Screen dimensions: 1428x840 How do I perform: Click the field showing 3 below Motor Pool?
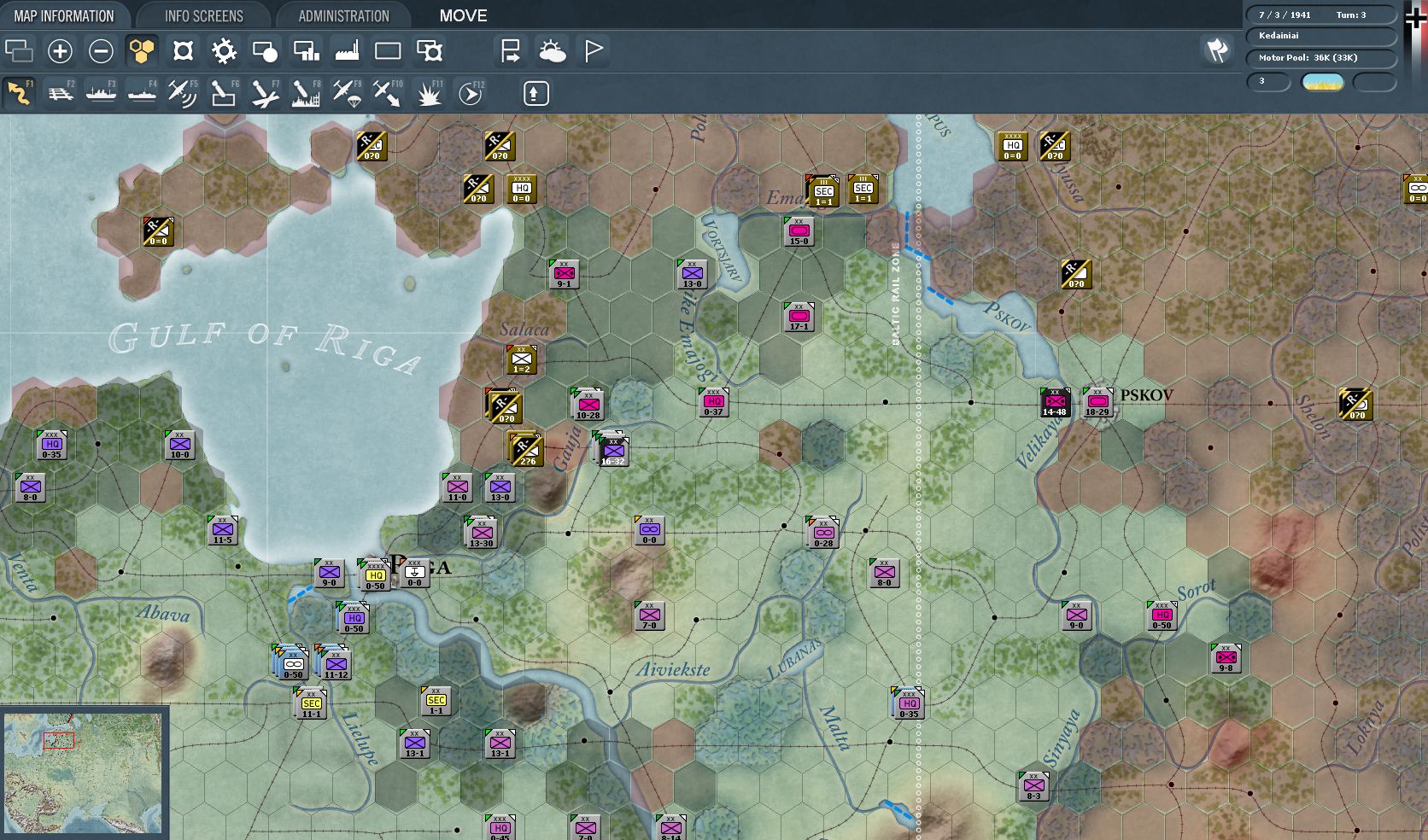[x=1268, y=81]
